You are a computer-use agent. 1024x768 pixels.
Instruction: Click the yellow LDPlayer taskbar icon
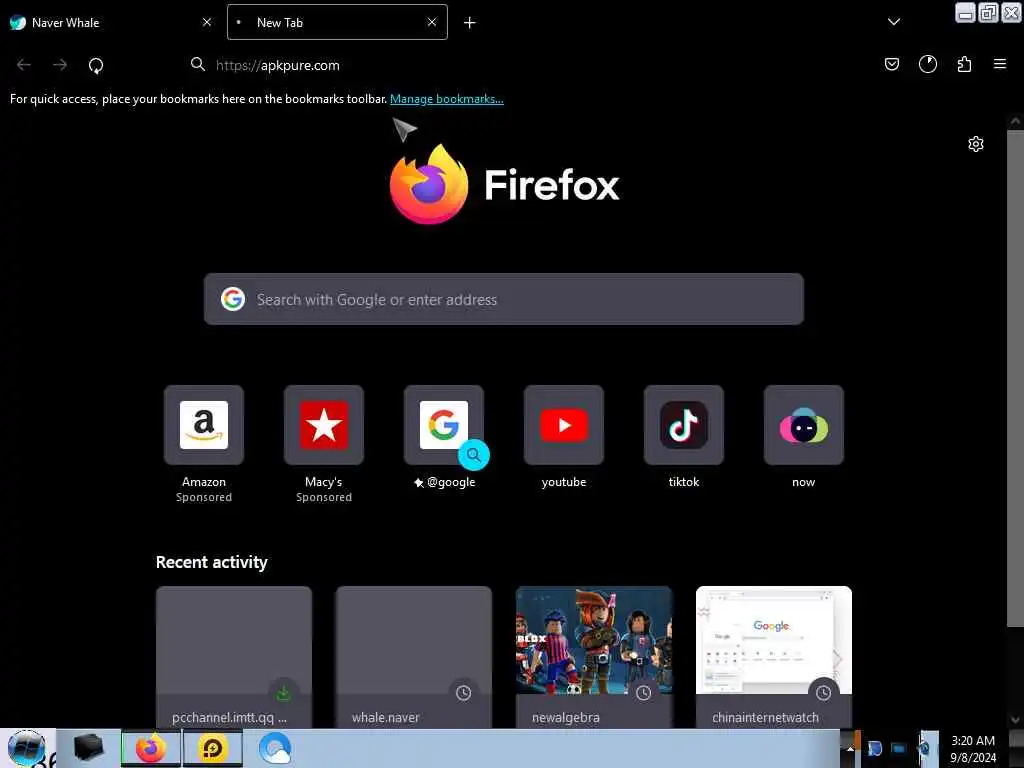[x=213, y=748]
